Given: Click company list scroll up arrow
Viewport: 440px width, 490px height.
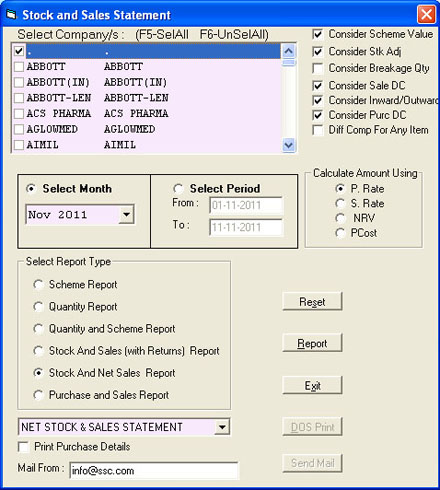Looking at the screenshot, I should (x=288, y=51).
